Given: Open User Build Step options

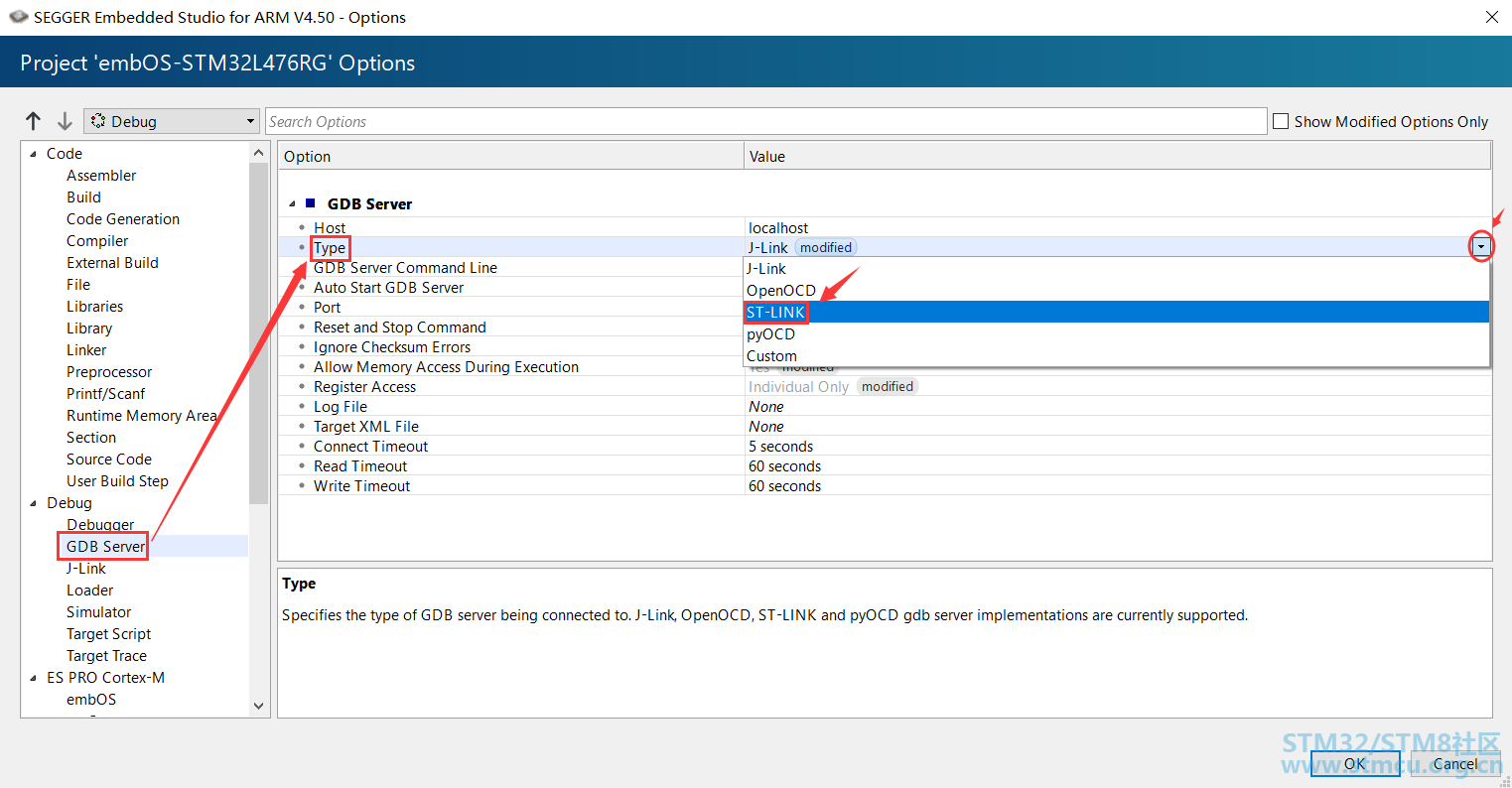Looking at the screenshot, I should (x=117, y=481).
